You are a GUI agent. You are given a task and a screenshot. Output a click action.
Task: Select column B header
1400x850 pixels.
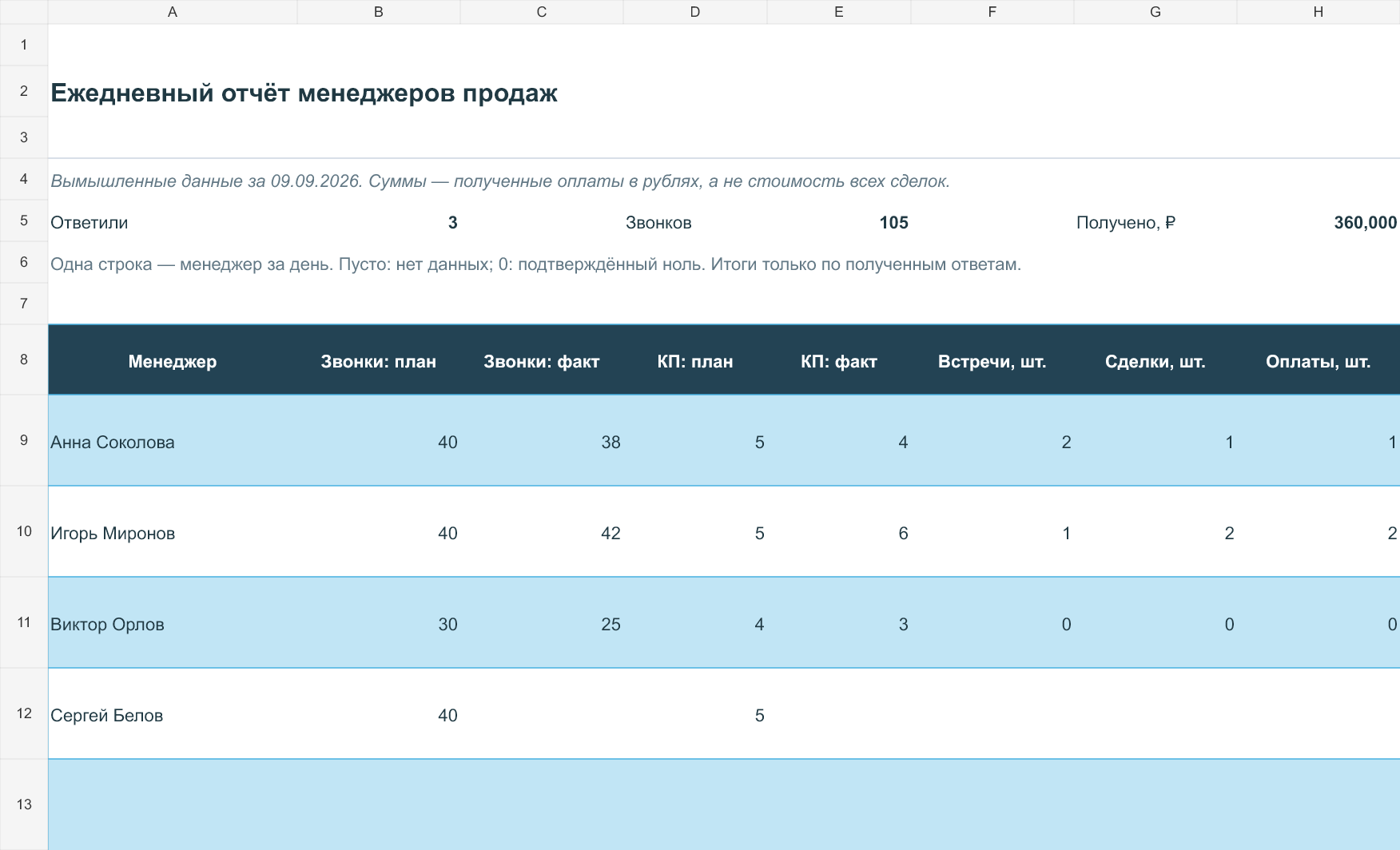(379, 12)
